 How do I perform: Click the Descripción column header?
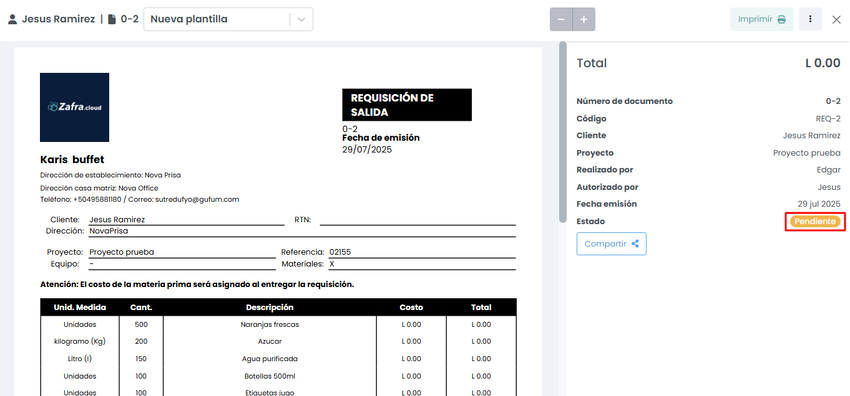(269, 307)
